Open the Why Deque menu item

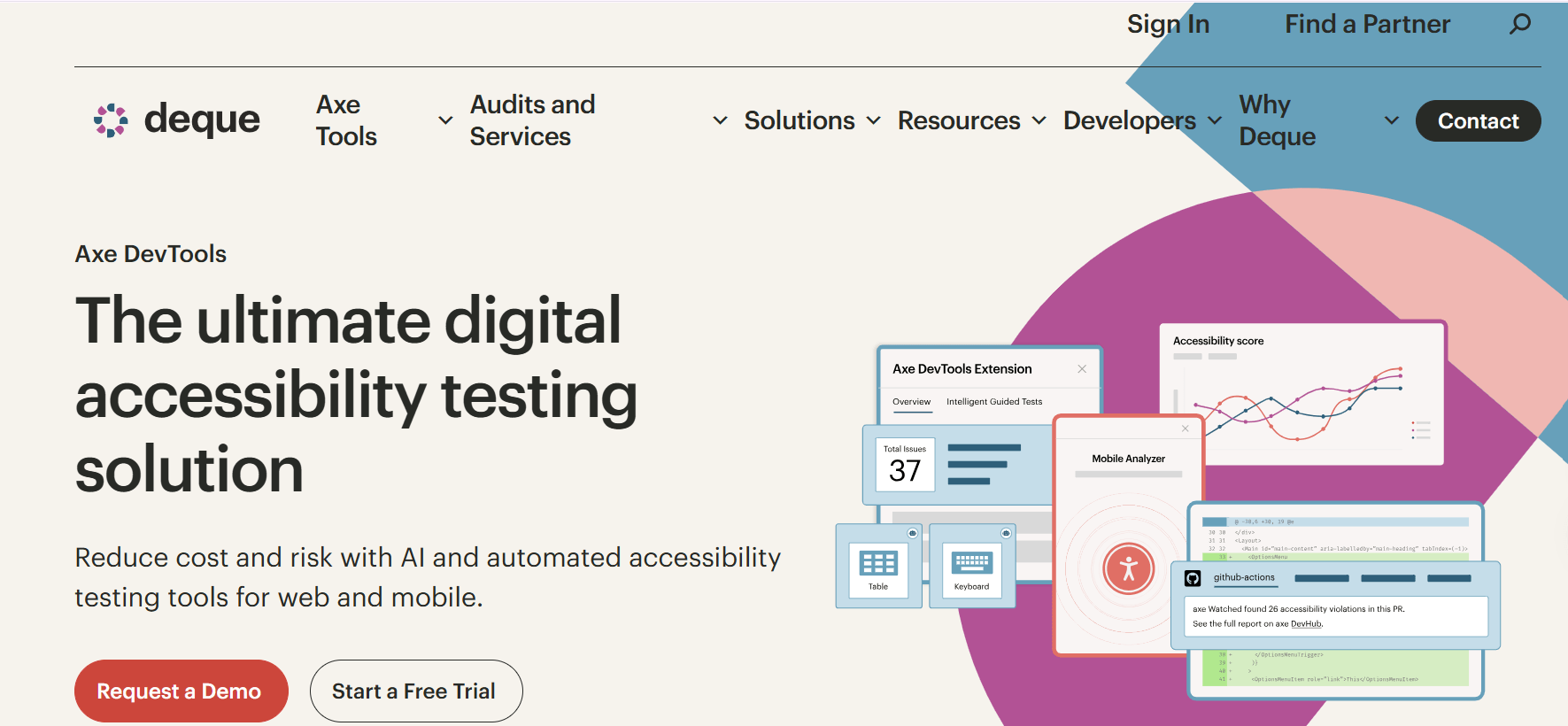(1278, 120)
